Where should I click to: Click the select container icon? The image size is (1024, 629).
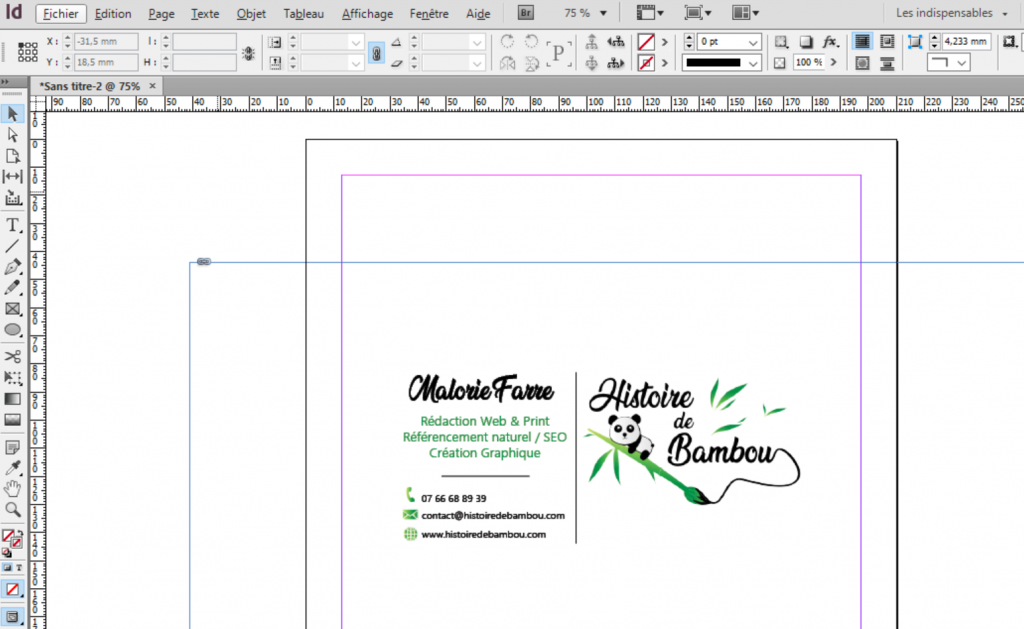pos(592,42)
